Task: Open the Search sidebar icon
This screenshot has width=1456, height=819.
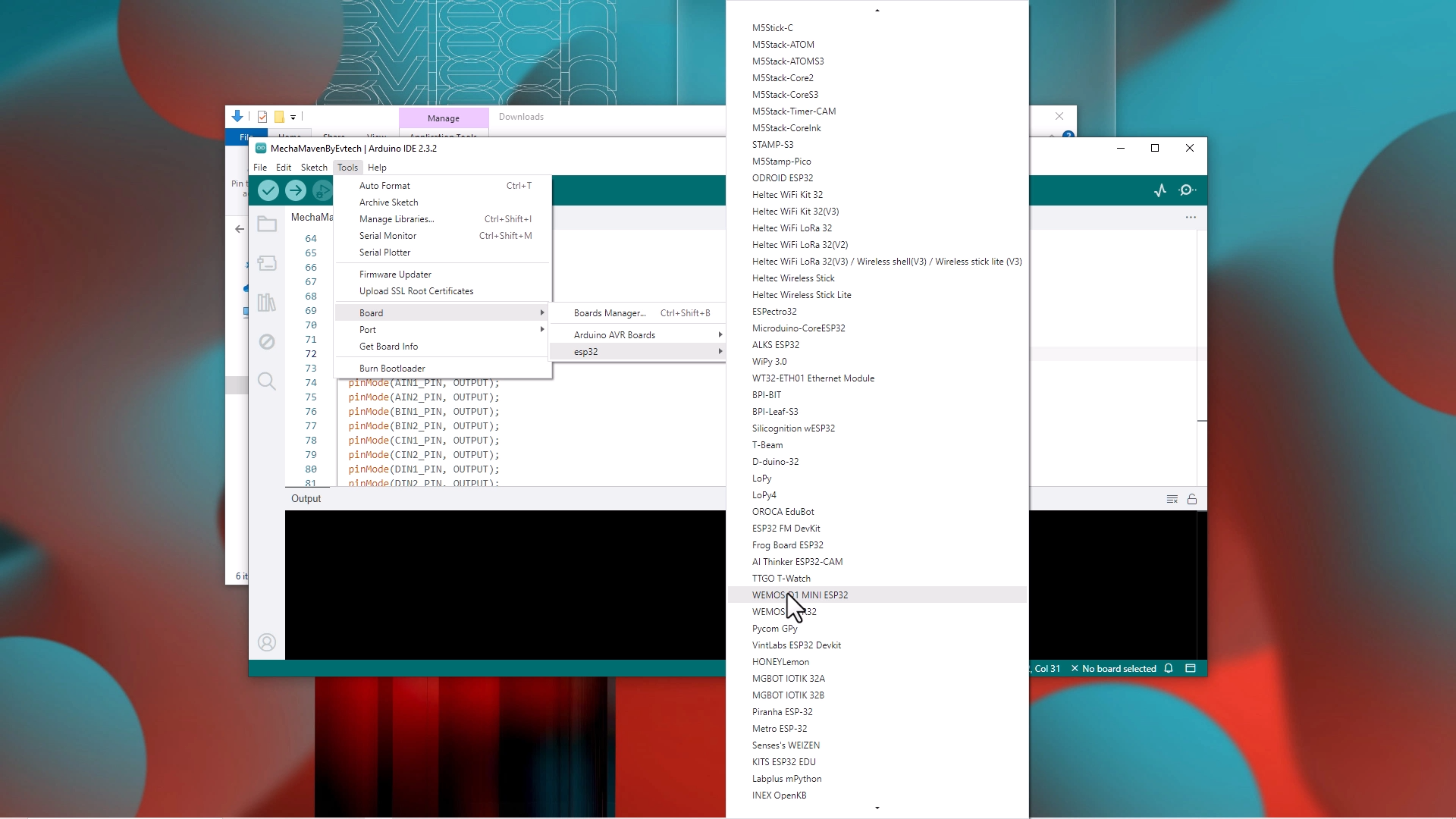Action: tap(267, 381)
